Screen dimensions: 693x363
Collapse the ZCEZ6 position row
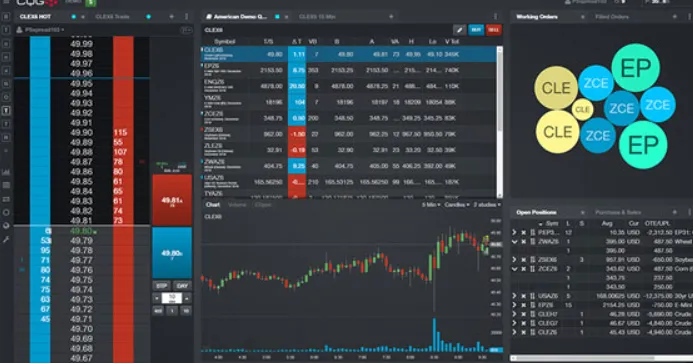click(x=514, y=269)
